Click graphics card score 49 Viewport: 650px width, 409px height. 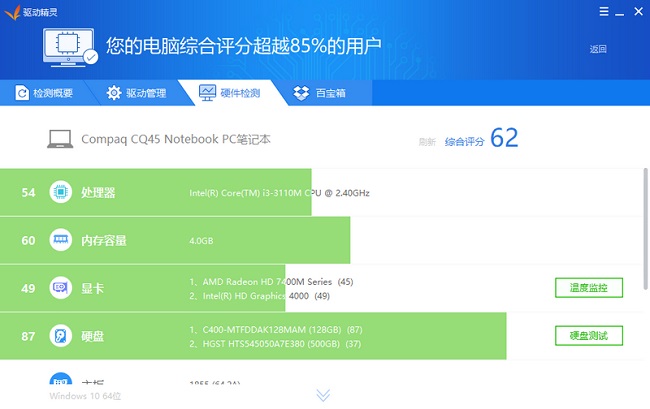(x=28, y=288)
